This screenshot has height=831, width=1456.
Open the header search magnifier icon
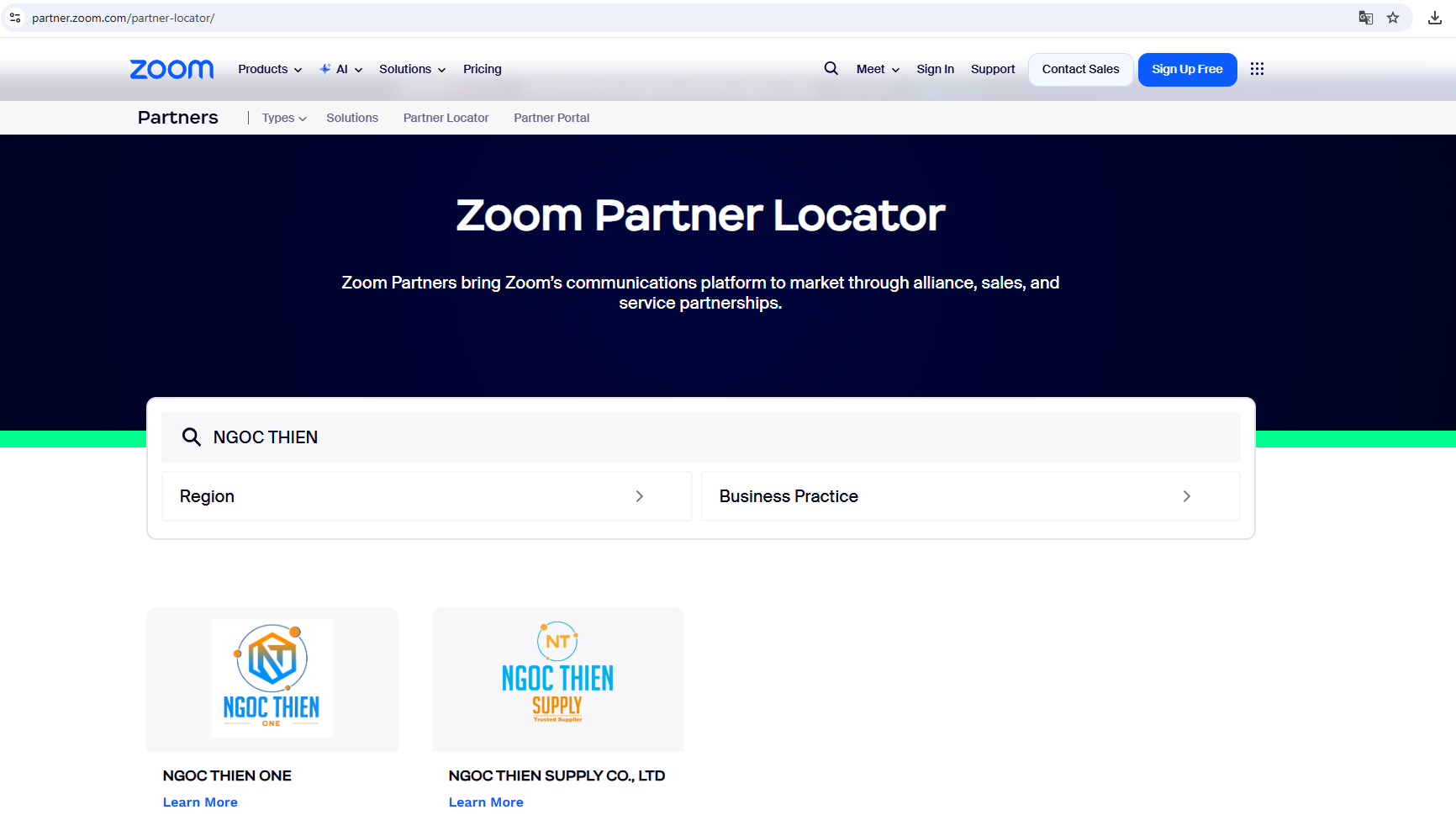(831, 68)
